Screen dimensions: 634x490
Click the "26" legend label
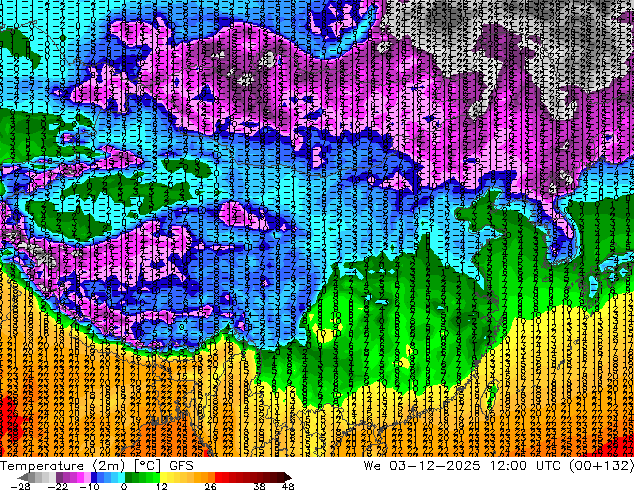click(x=210, y=486)
